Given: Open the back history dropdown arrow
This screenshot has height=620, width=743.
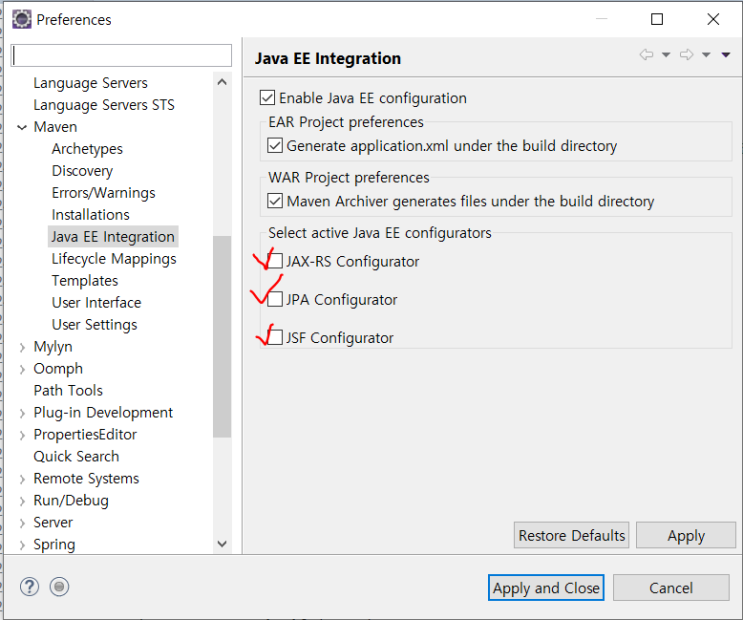Looking at the screenshot, I should click(x=665, y=55).
